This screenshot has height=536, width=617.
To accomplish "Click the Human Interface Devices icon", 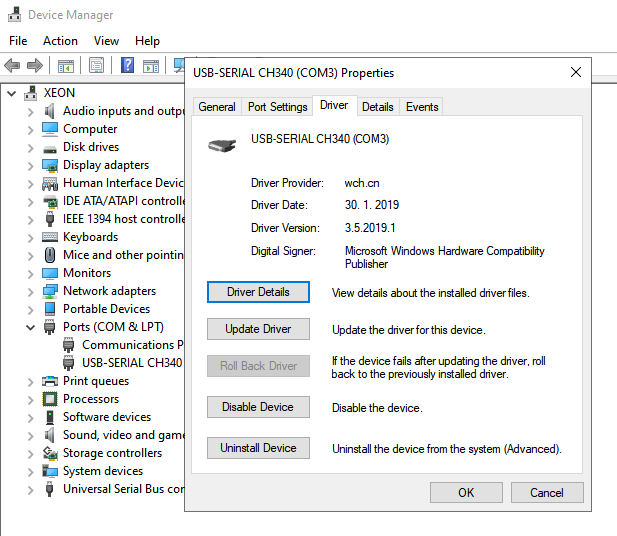I will point(50,183).
